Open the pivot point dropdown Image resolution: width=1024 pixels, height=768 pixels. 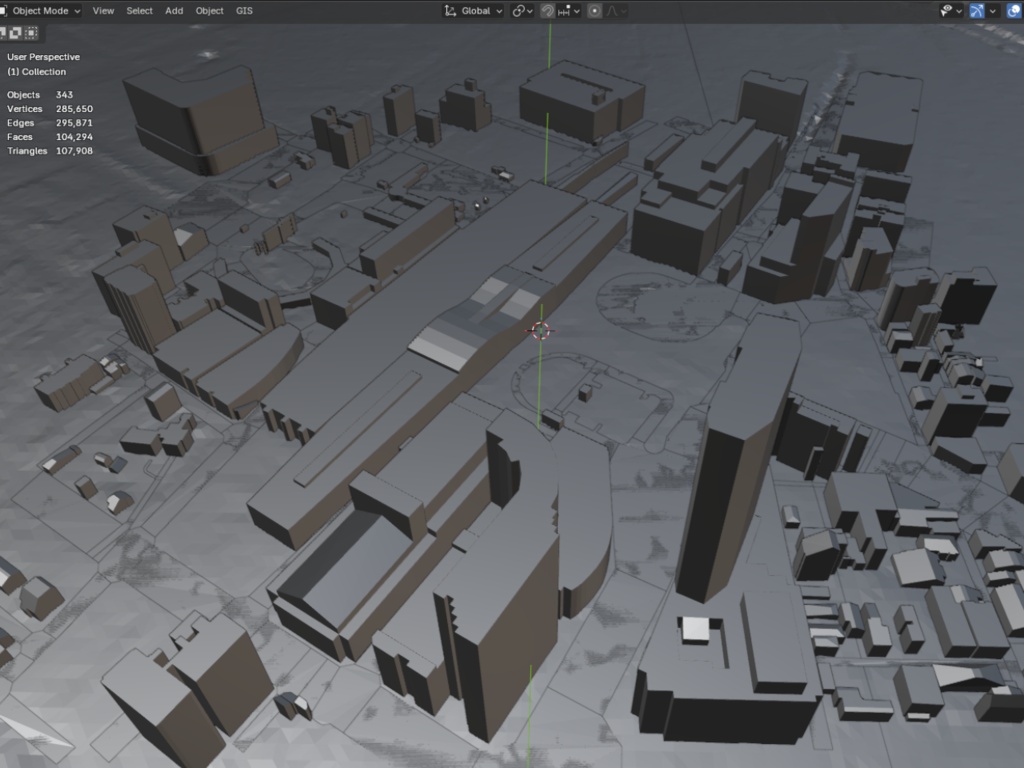[x=522, y=10]
